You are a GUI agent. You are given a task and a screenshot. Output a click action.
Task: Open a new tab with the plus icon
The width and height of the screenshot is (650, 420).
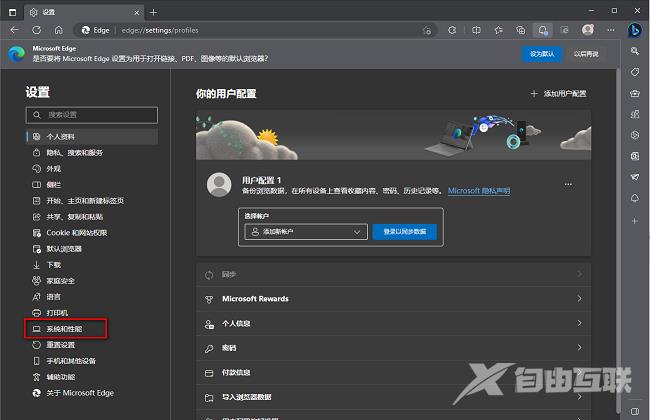click(153, 11)
